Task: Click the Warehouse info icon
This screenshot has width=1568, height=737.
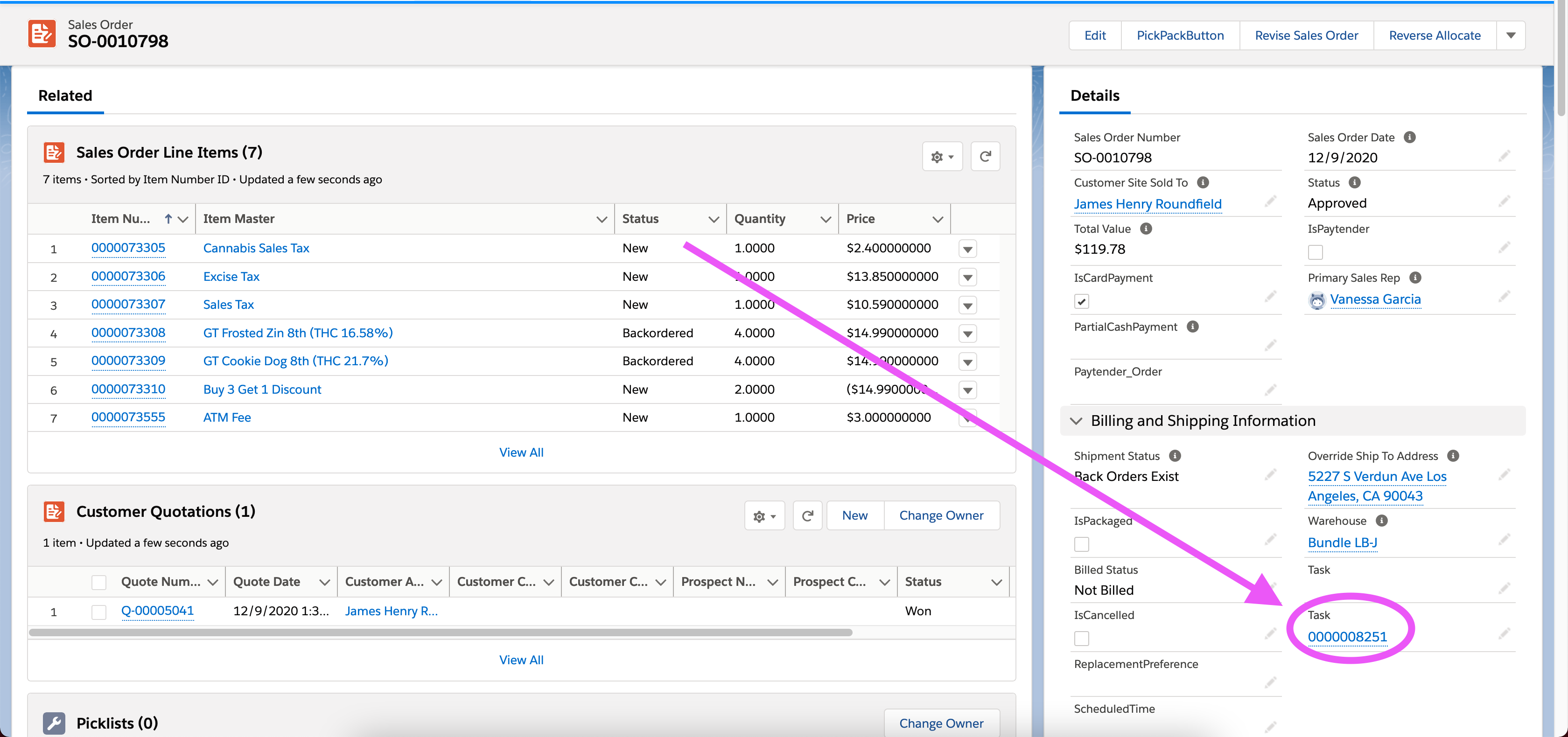Action: [x=1381, y=521]
